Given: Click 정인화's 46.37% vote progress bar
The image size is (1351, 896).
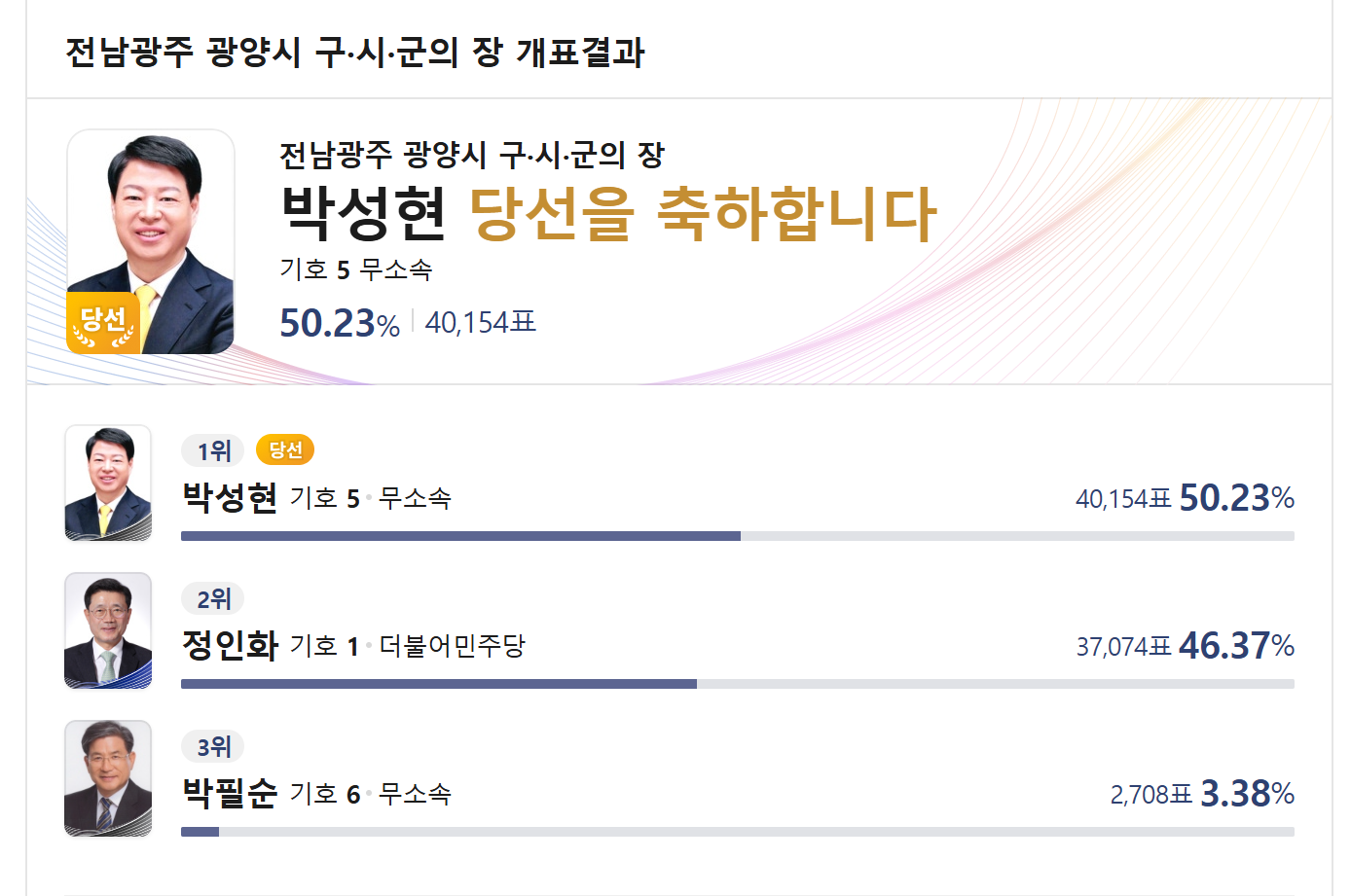Looking at the screenshot, I should point(738,684).
